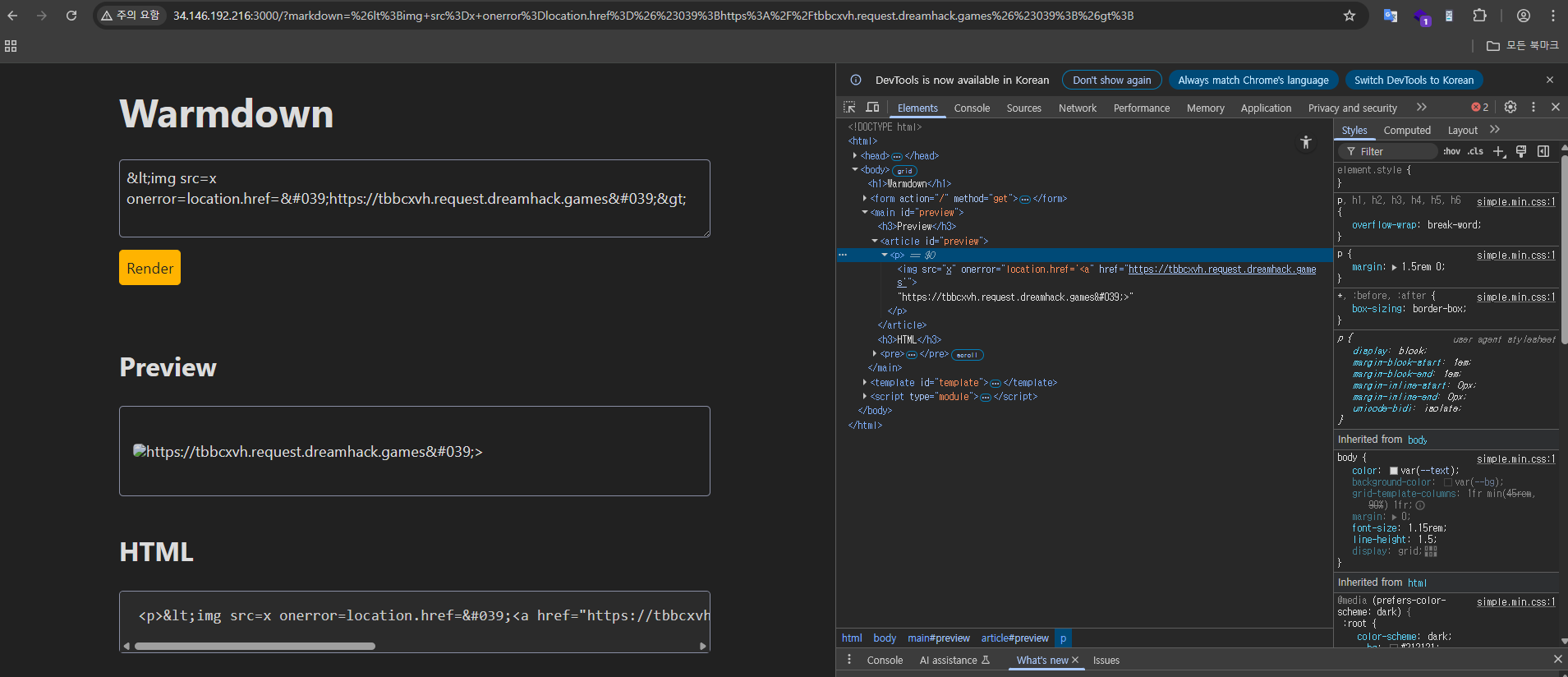Open Issues drawer tab
This screenshot has width=1568, height=677.
click(1106, 660)
